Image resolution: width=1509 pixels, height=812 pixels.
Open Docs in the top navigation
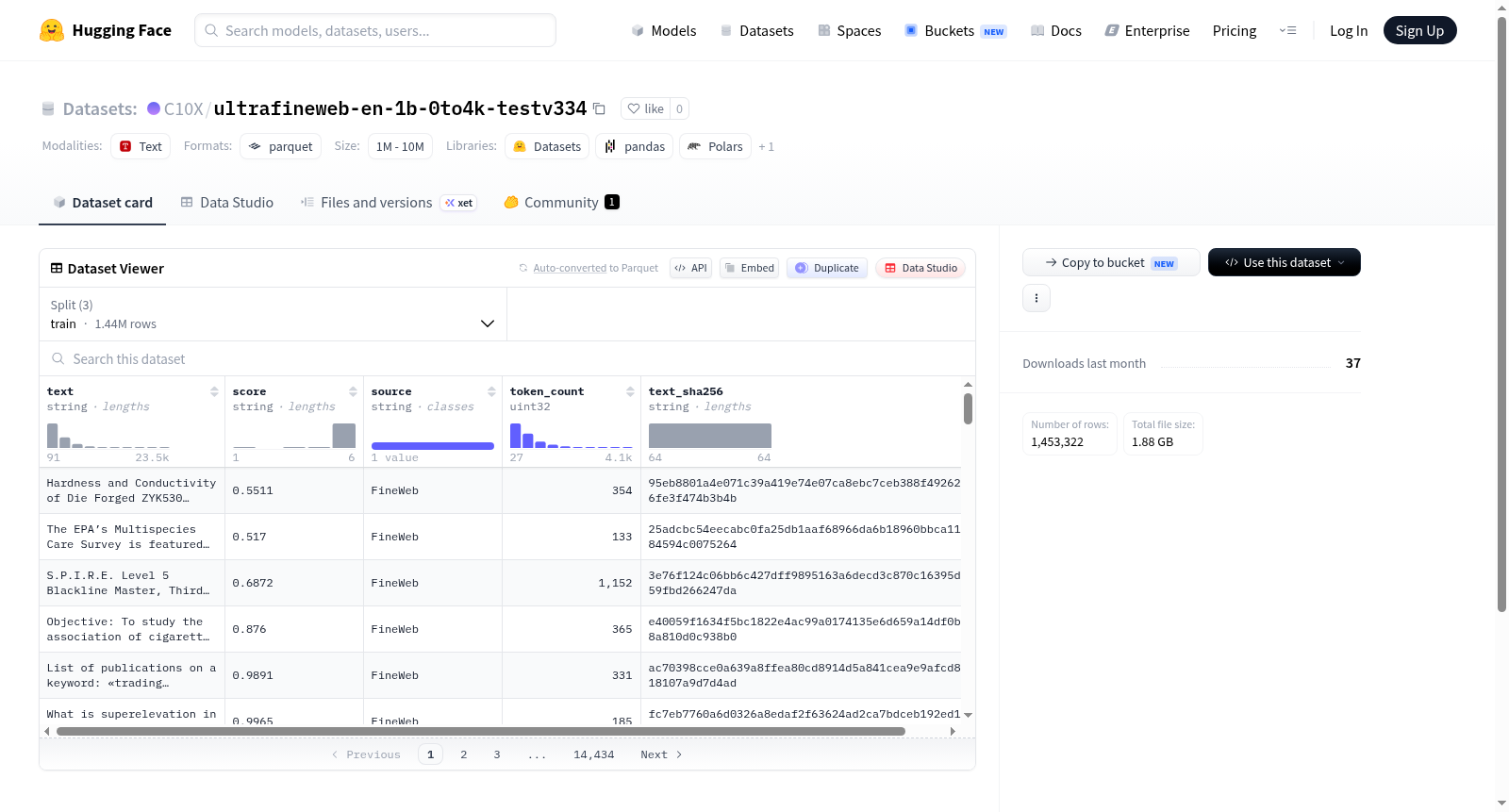point(1056,30)
